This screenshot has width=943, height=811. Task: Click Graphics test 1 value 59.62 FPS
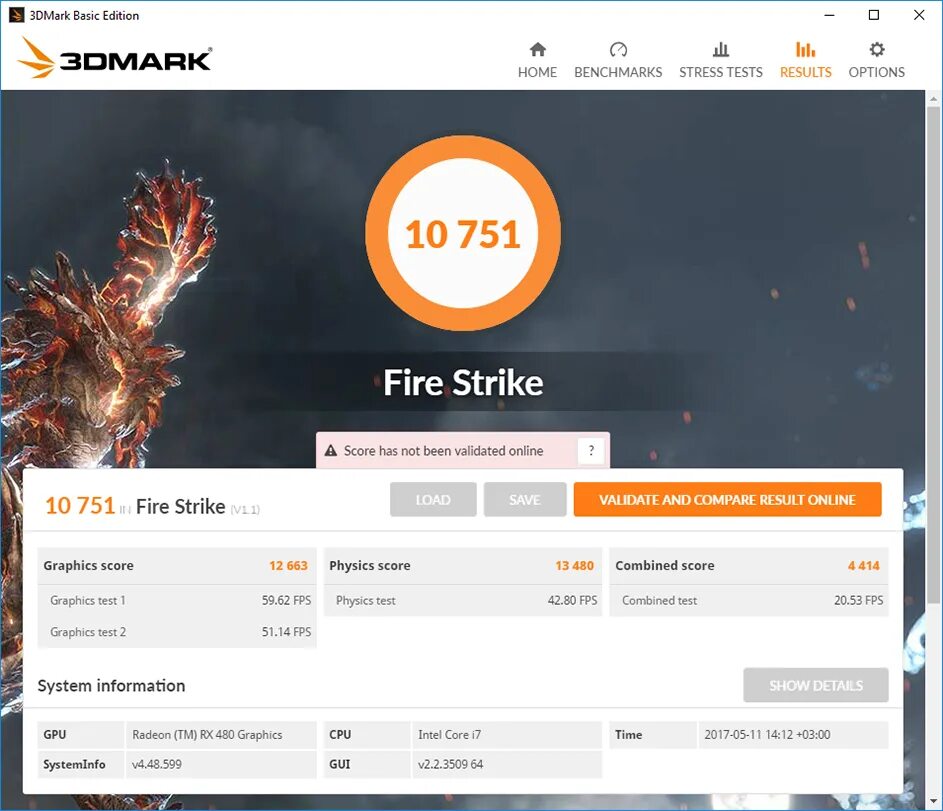click(286, 600)
